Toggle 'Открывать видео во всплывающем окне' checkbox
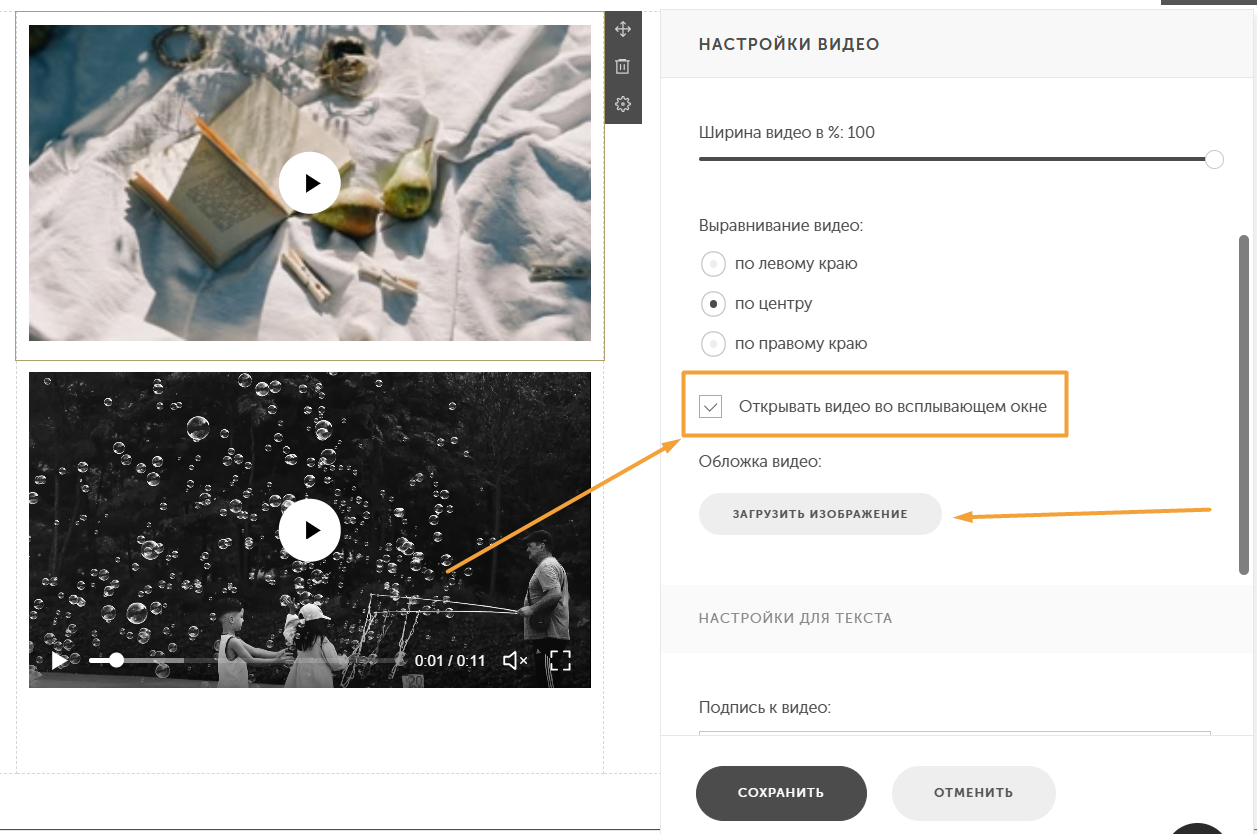Viewport: 1257px width, 834px height. coord(711,407)
